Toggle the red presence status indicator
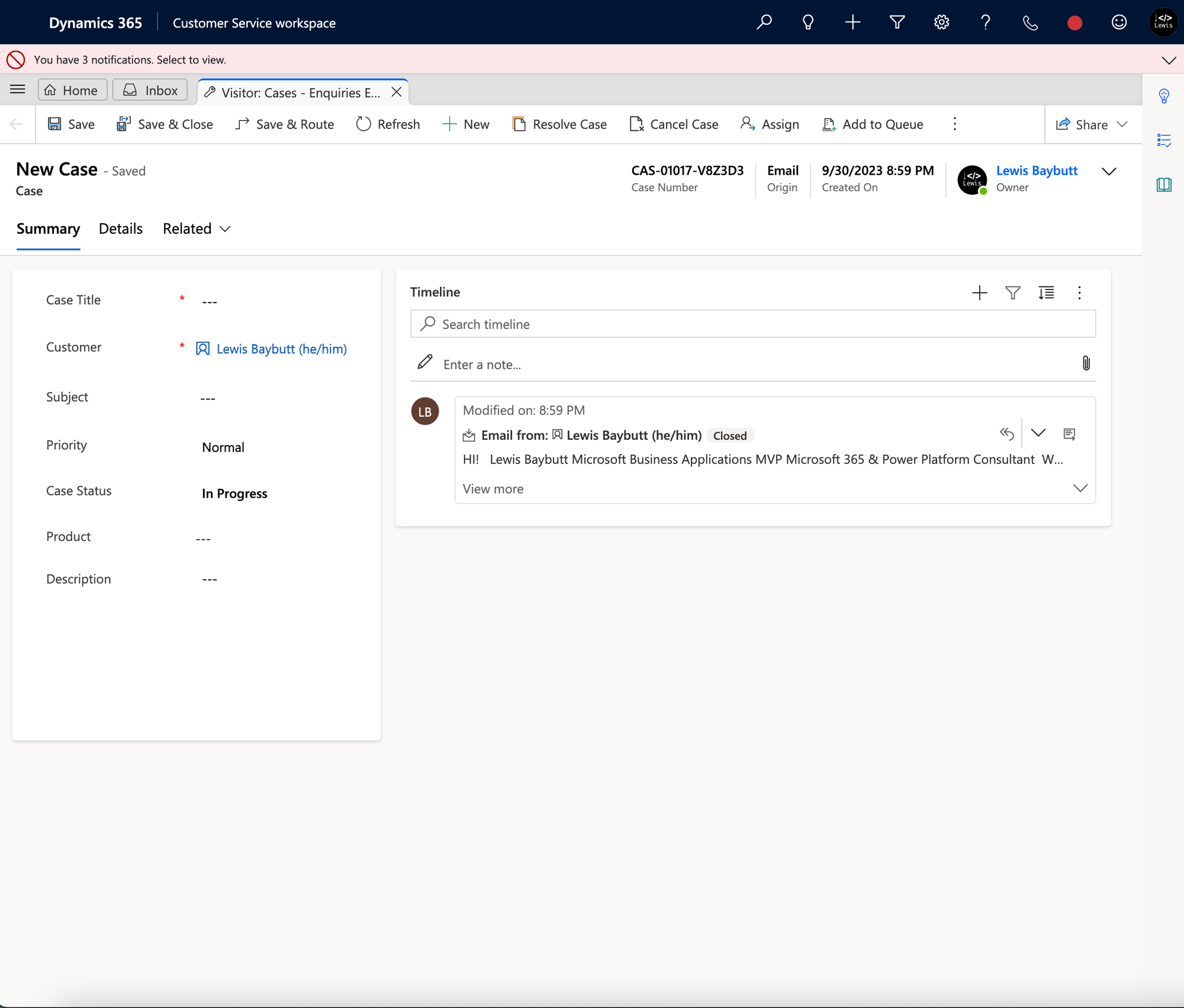 tap(1074, 22)
